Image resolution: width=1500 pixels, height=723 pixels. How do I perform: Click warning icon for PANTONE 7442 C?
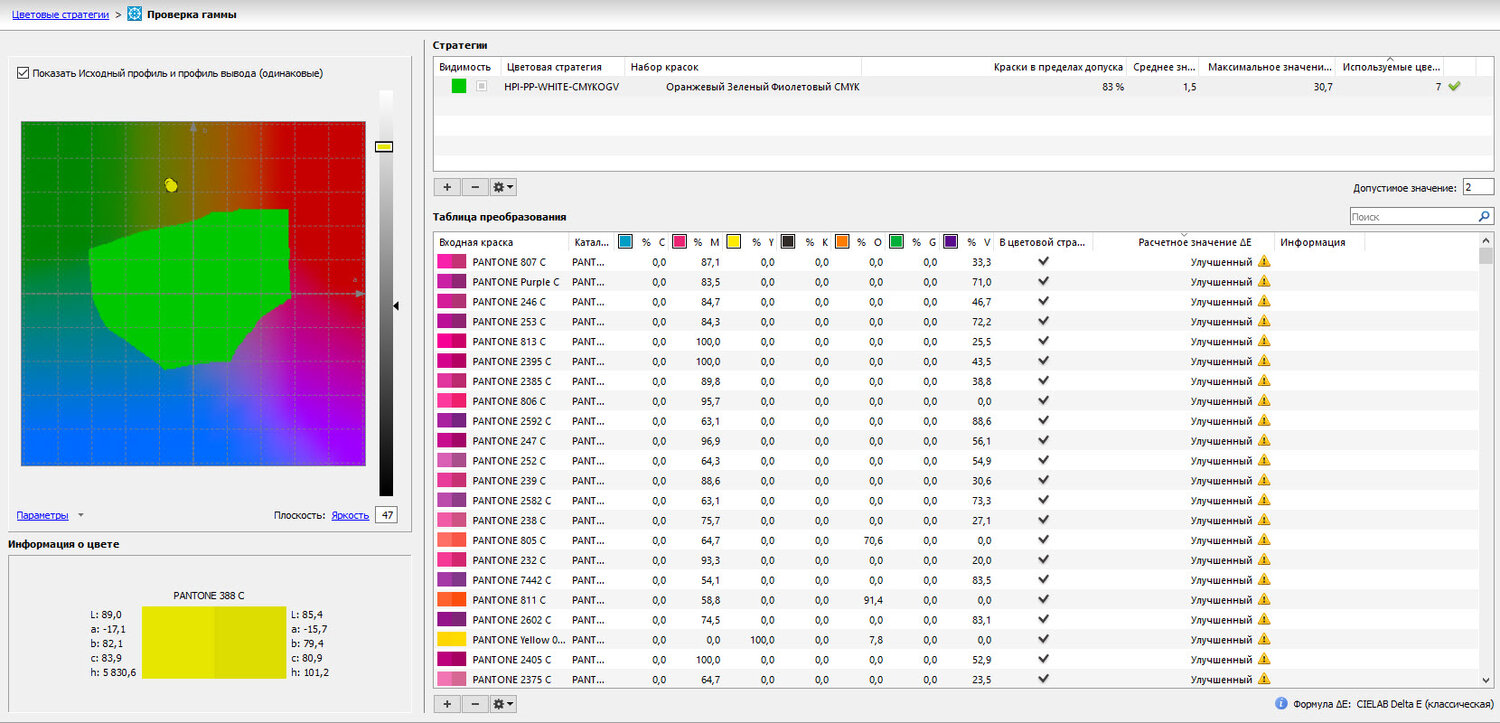(1264, 580)
